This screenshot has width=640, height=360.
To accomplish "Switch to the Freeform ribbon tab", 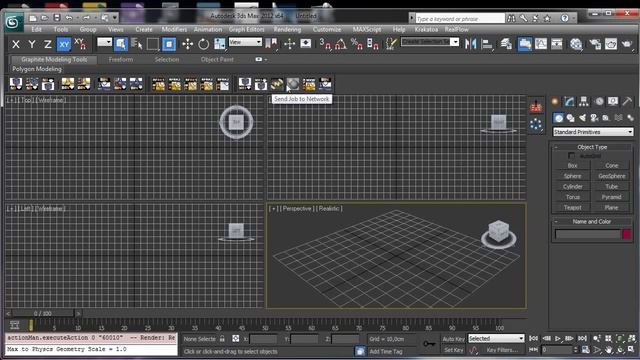I will click(x=121, y=60).
